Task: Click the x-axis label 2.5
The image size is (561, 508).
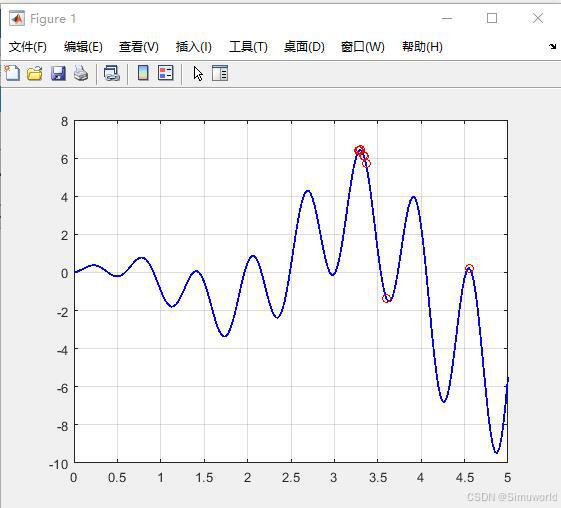Action: (x=291, y=478)
